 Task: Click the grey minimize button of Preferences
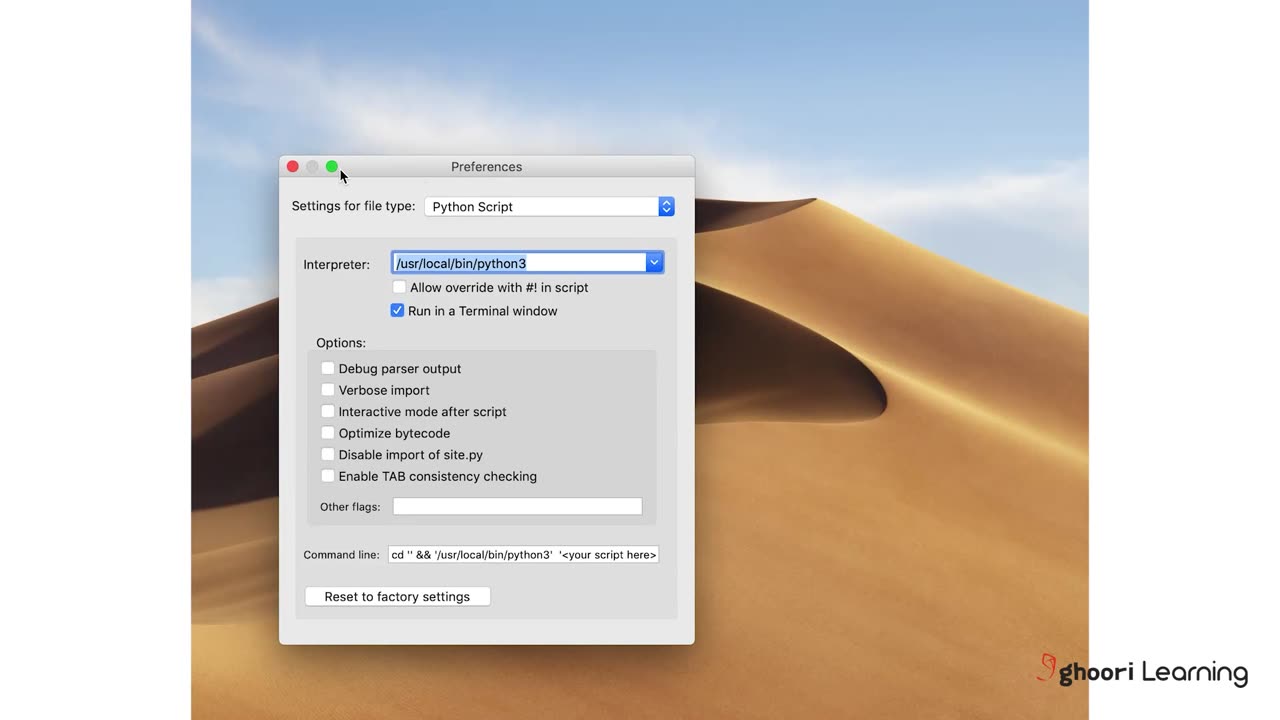[x=312, y=167]
